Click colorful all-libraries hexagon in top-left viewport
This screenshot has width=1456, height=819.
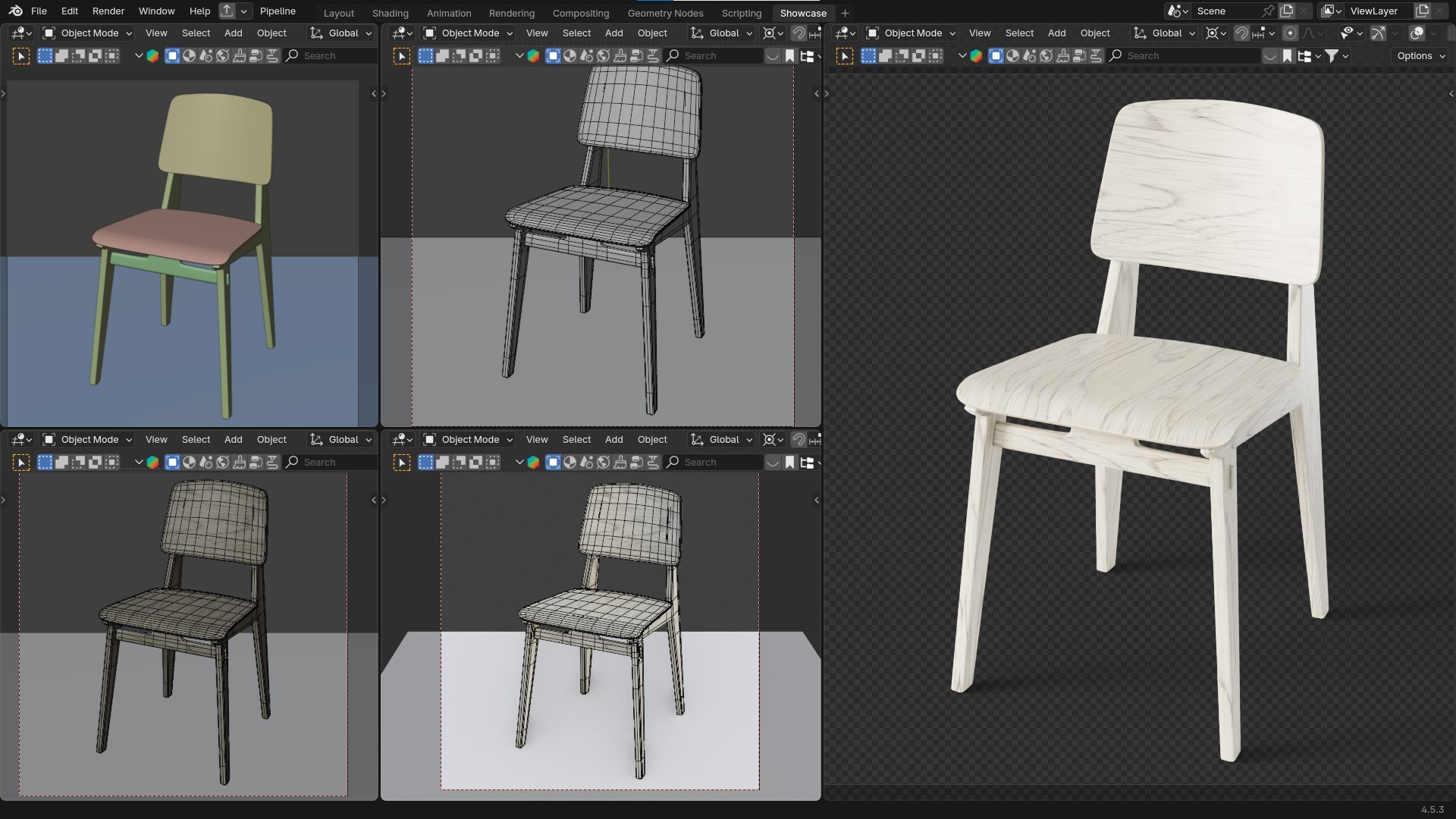pyautogui.click(x=152, y=56)
